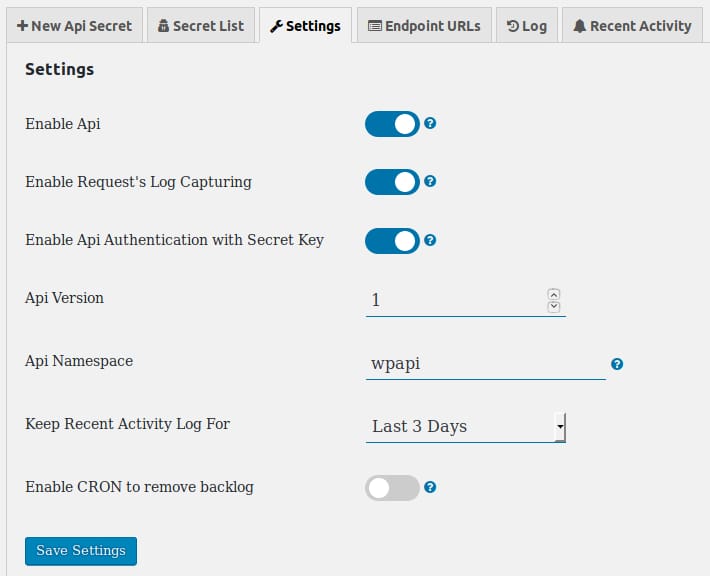Viewport: 710px width, 576px height.
Task: Click help icon next to Enable Api
Action: tap(430, 124)
